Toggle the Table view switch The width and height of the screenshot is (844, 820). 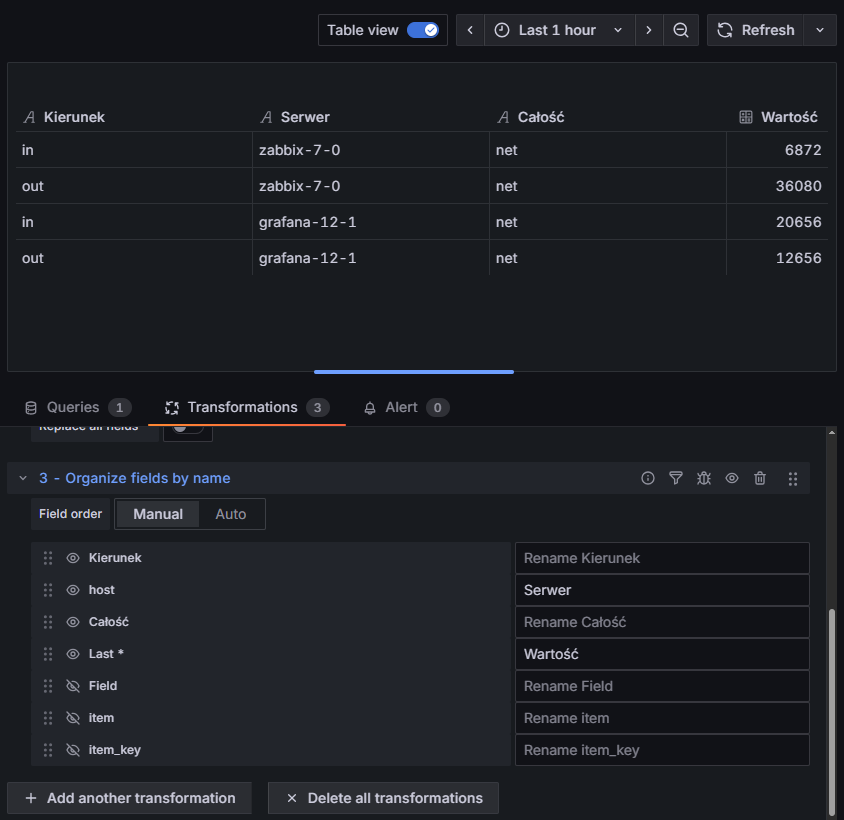(423, 30)
